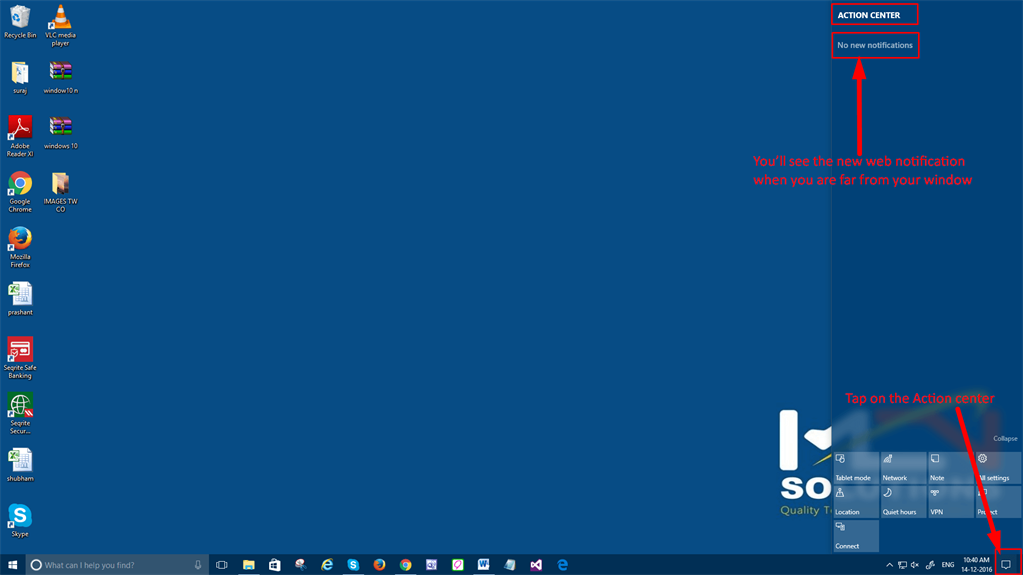Open Skype from the taskbar
The height and width of the screenshot is (575, 1023).
(353, 565)
